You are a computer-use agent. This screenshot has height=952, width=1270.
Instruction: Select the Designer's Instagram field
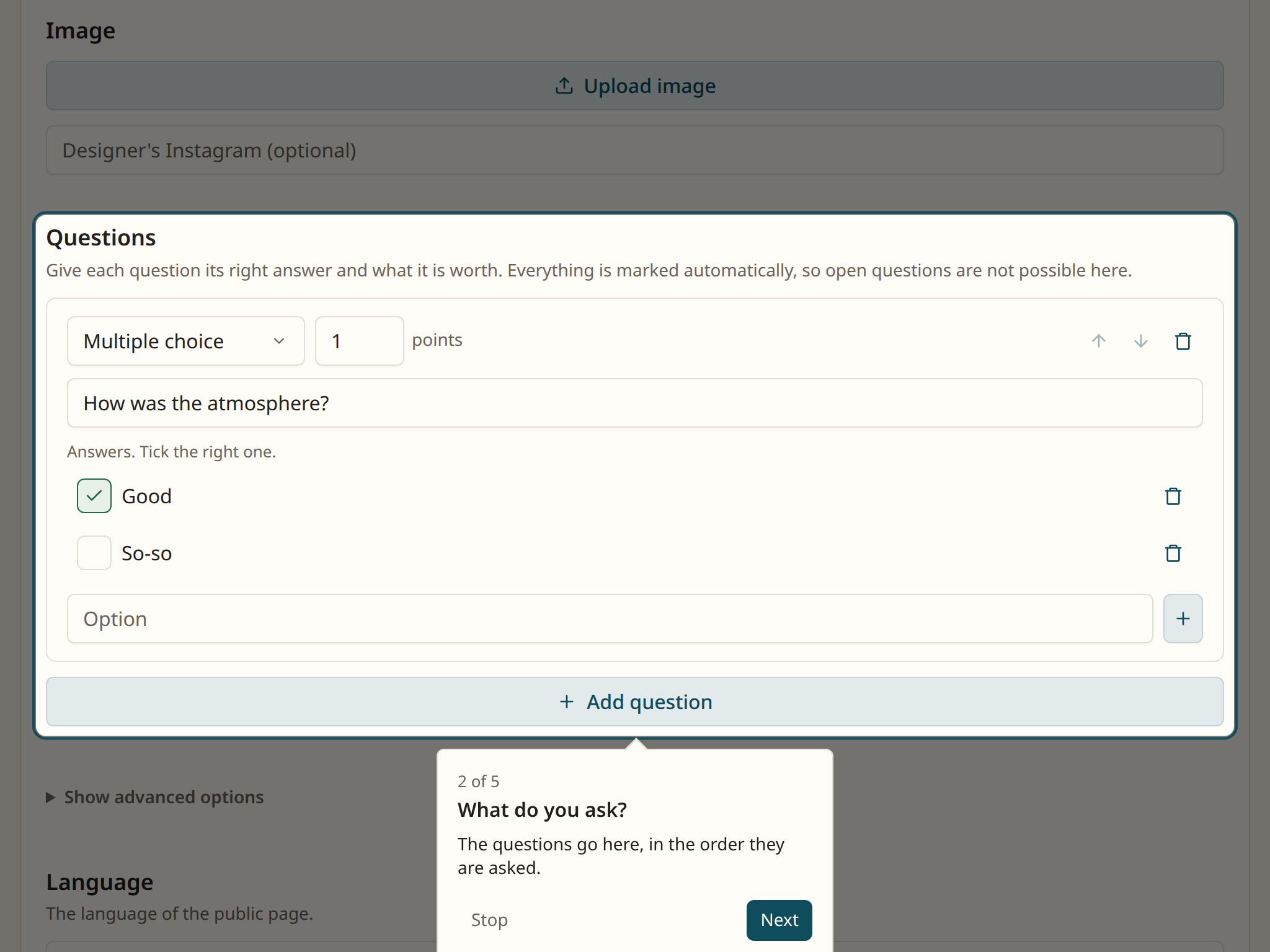[635, 150]
